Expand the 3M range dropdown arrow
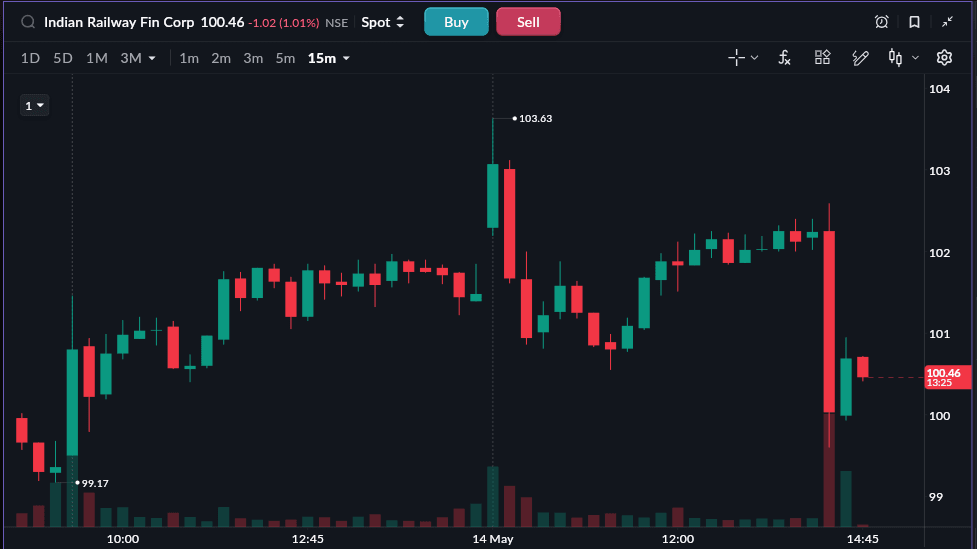Screen dimensions: 977x549 [152, 59]
